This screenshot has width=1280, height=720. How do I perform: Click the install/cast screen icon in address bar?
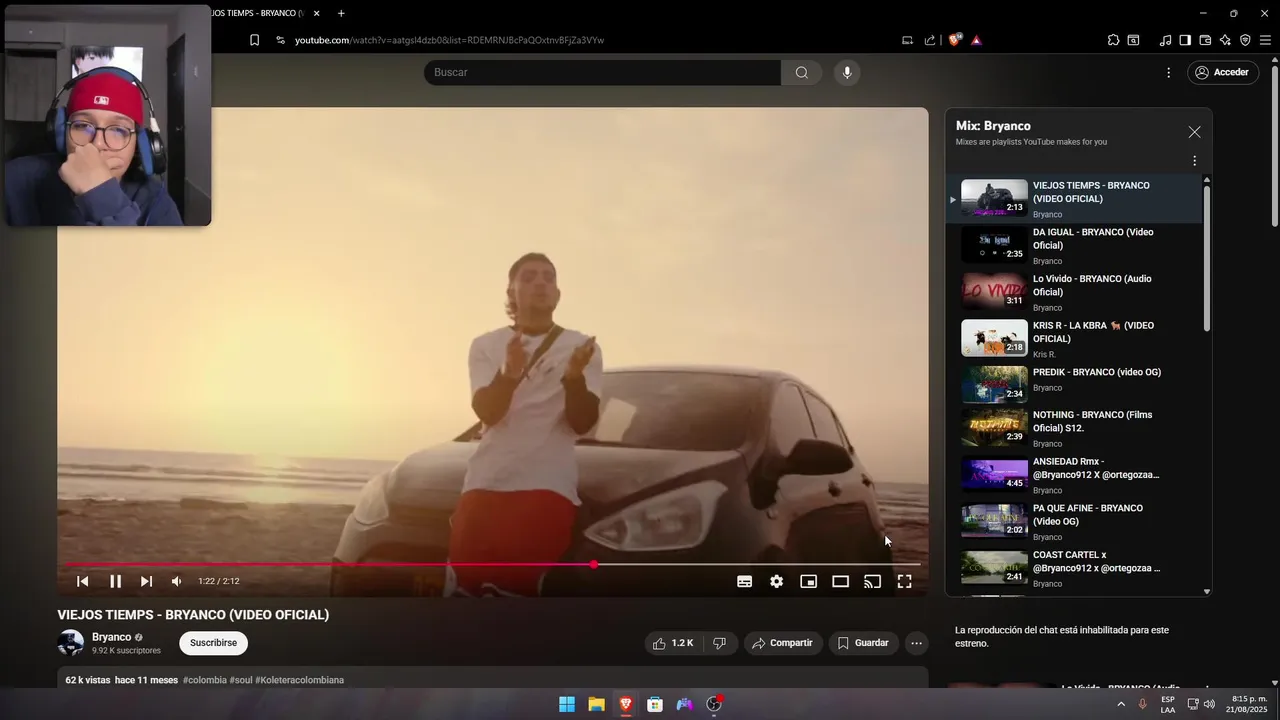tap(907, 40)
